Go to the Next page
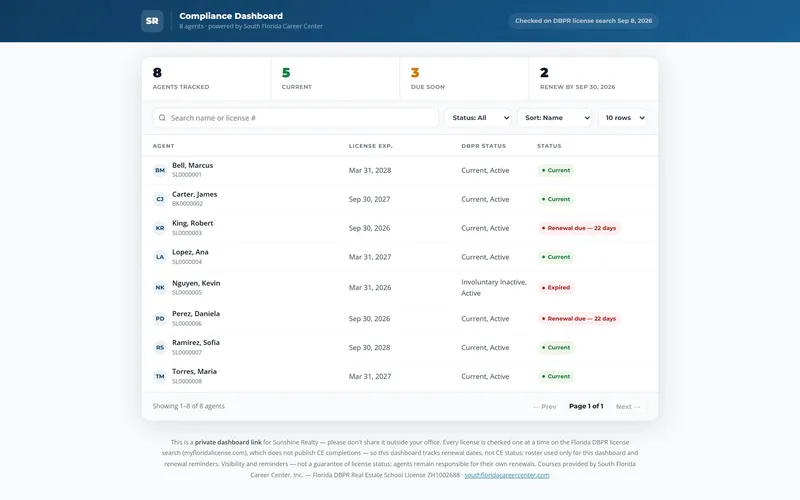Screen dimensions: 800x500 [x=628, y=407]
